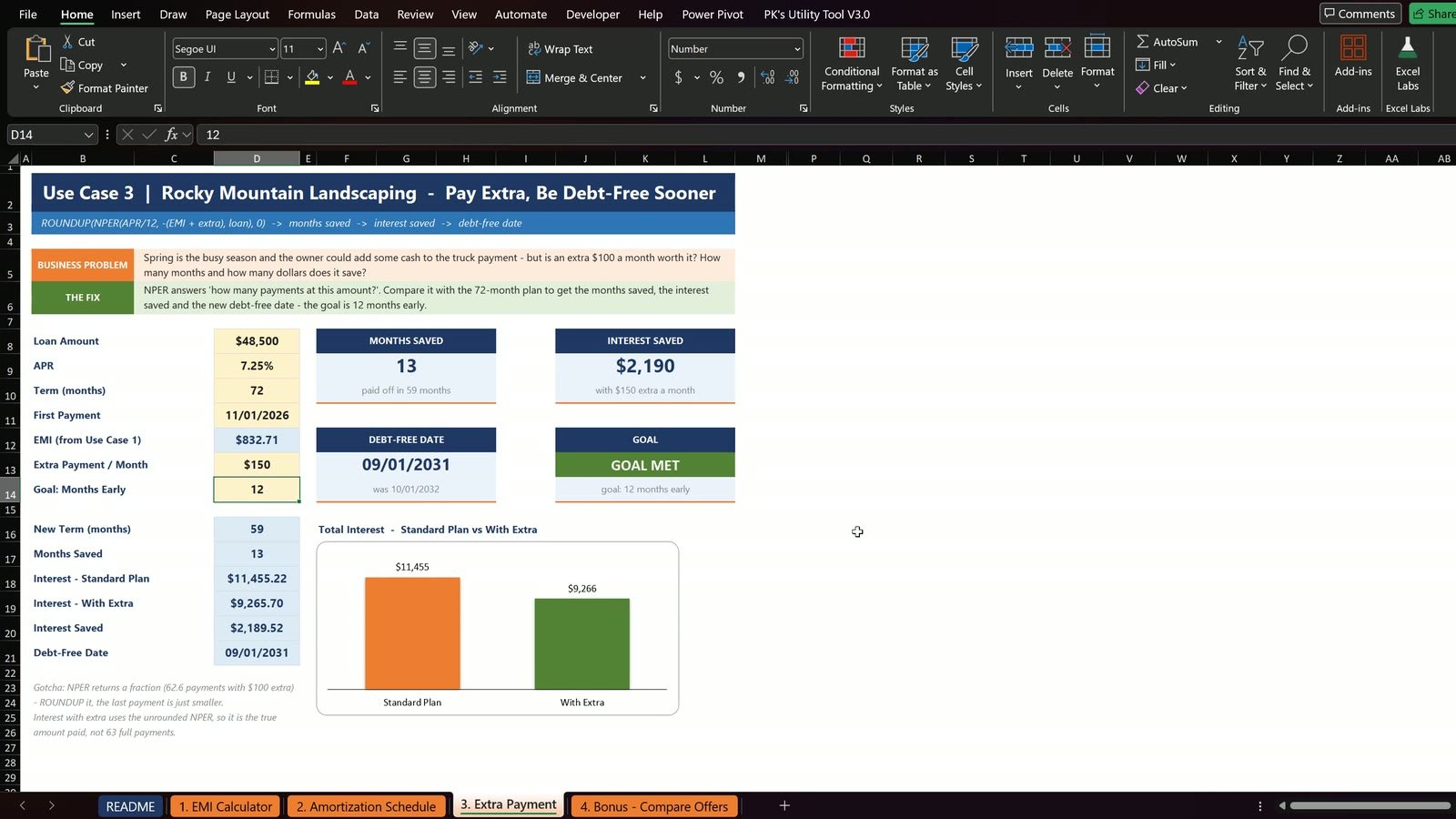Viewport: 1456px width, 819px height.
Task: Open the Formulas ribbon tab
Action: tap(311, 15)
